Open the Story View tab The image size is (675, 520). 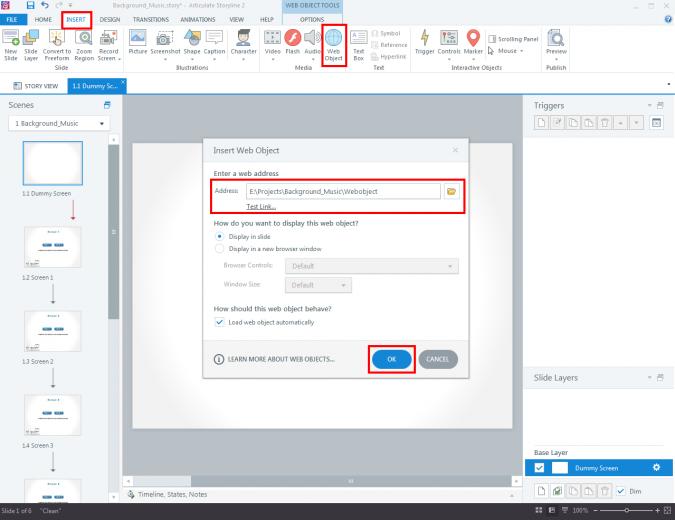coord(35,86)
